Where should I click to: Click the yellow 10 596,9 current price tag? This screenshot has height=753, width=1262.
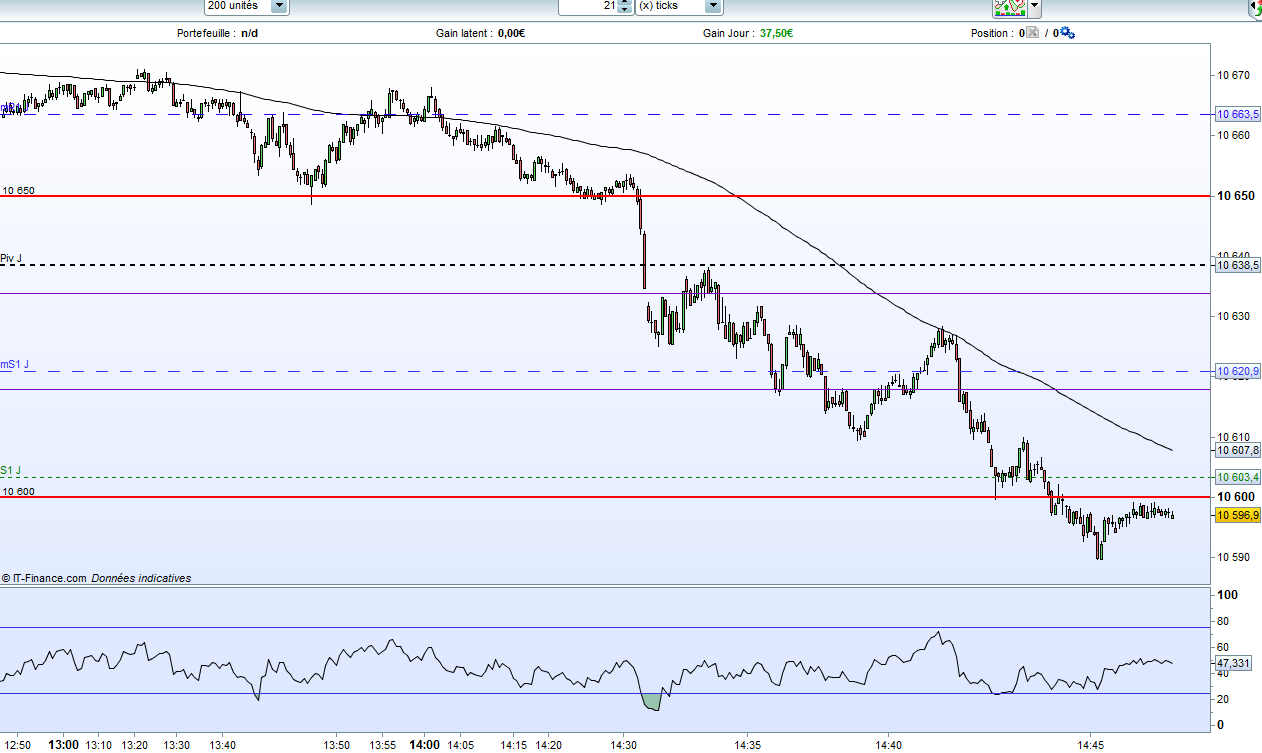[x=1238, y=515]
